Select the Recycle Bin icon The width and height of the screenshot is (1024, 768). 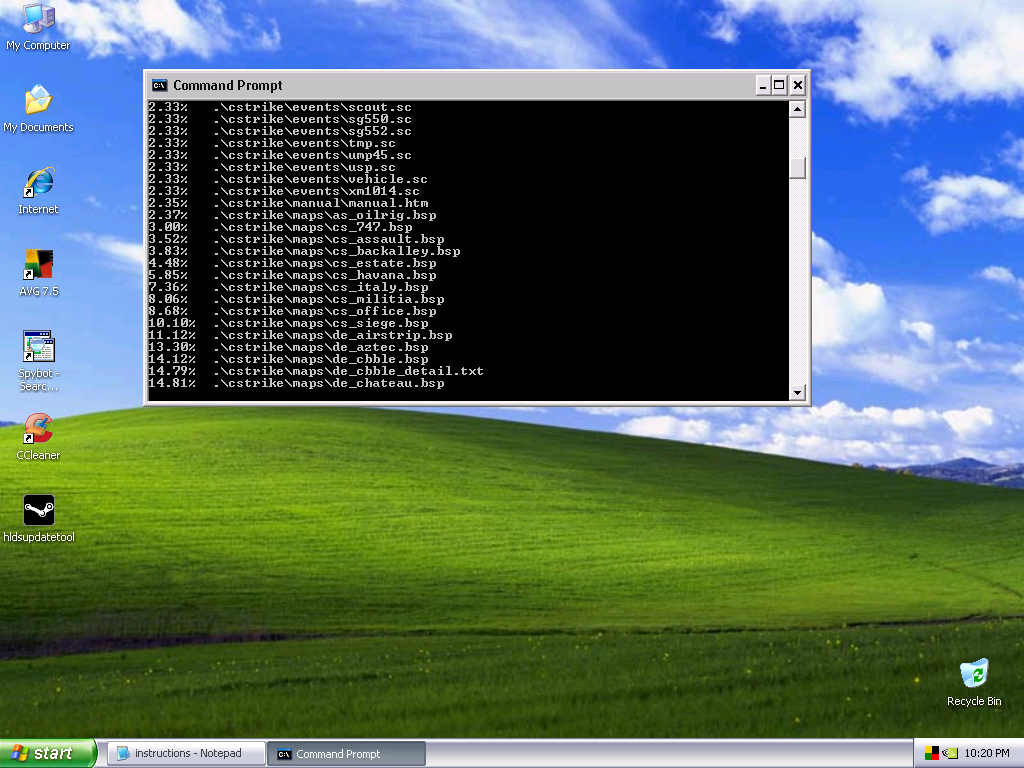click(974, 682)
